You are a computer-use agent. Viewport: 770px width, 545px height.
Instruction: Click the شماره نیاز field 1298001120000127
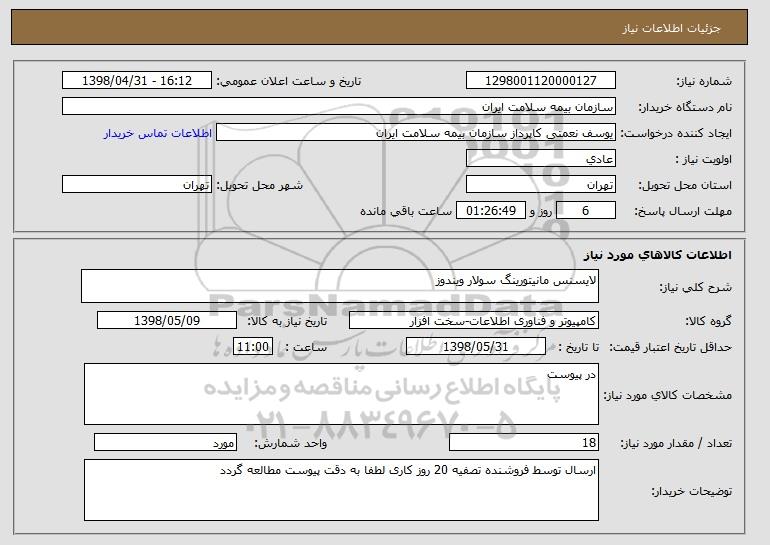pyautogui.click(x=541, y=81)
